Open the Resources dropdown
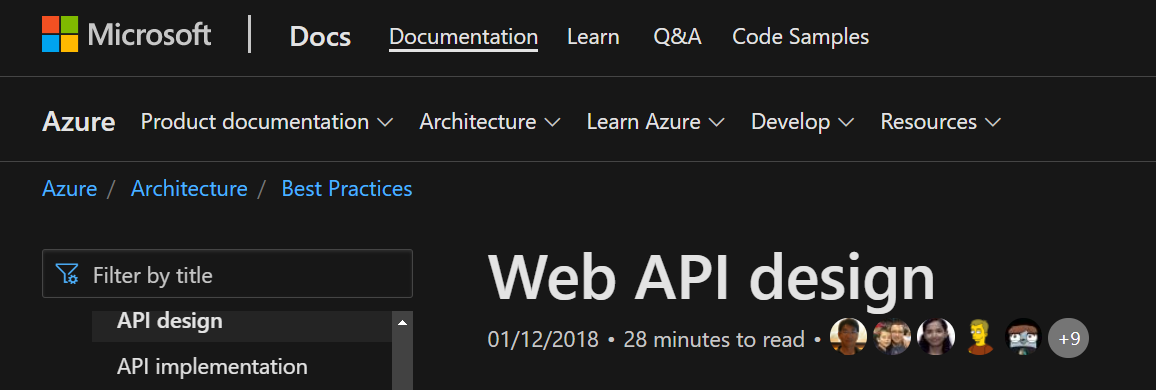The image size is (1156, 390). 940,122
